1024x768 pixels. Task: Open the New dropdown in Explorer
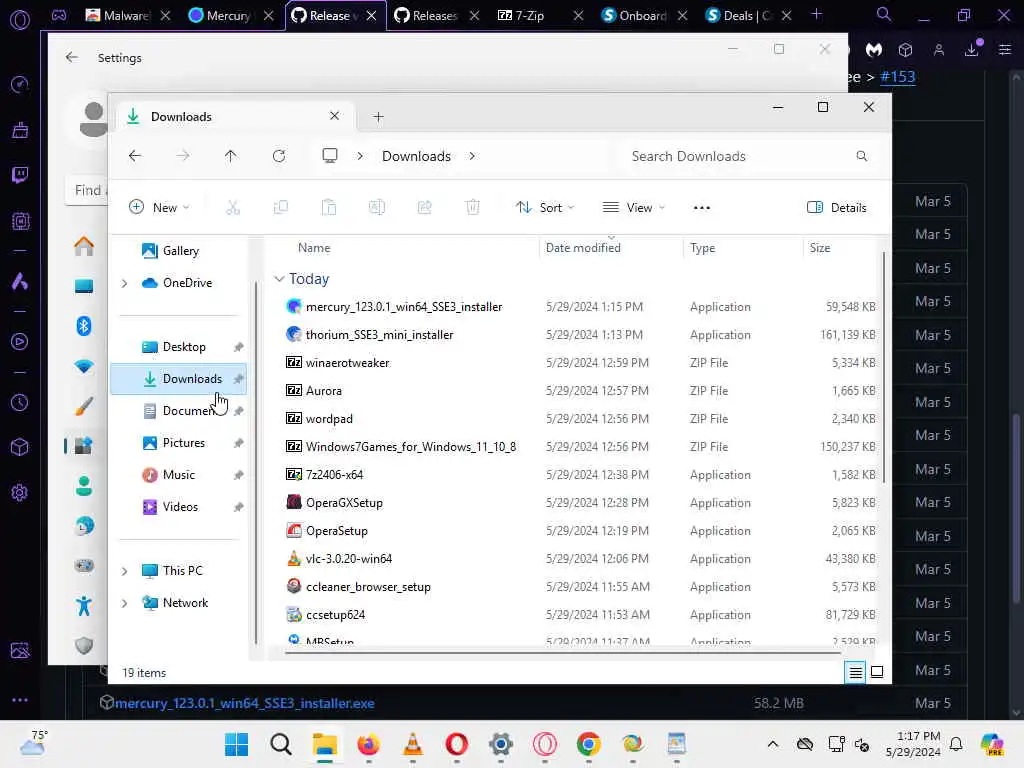pos(159,208)
